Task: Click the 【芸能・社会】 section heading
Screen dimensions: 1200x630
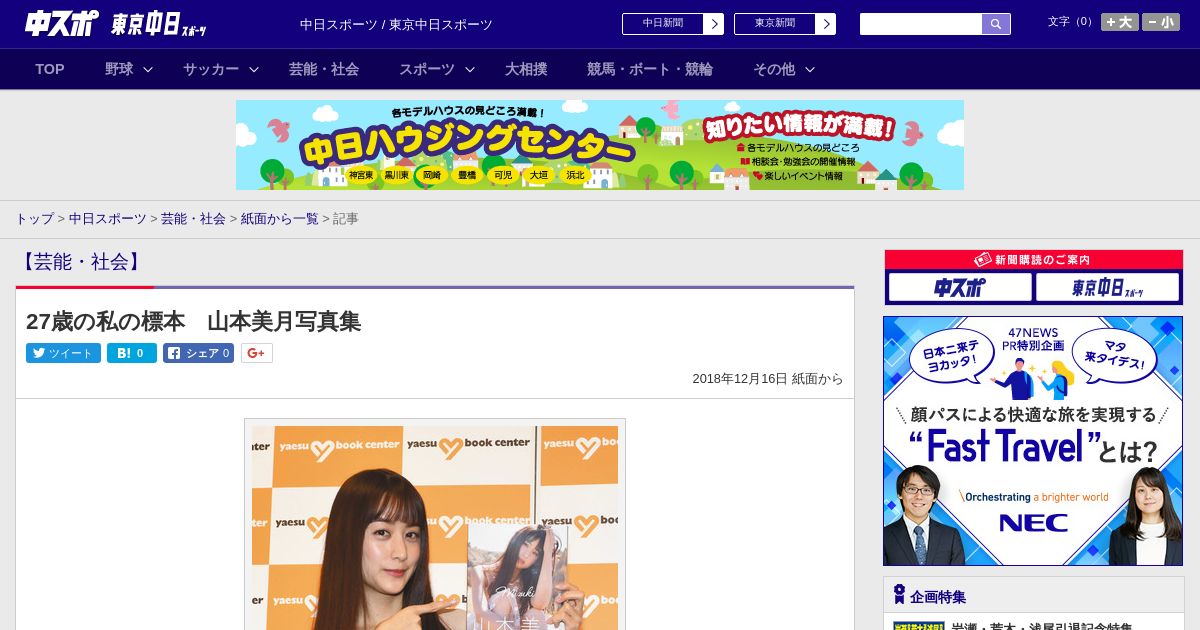Action: coord(81,262)
